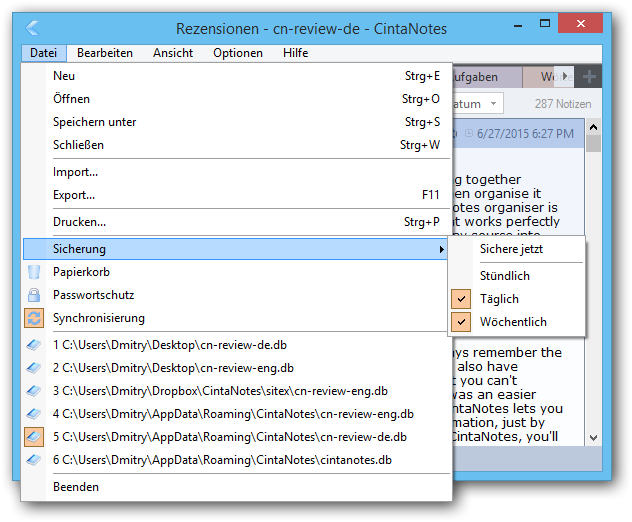Open the Optionen menu
The width and height of the screenshot is (632, 522).
tap(238, 53)
